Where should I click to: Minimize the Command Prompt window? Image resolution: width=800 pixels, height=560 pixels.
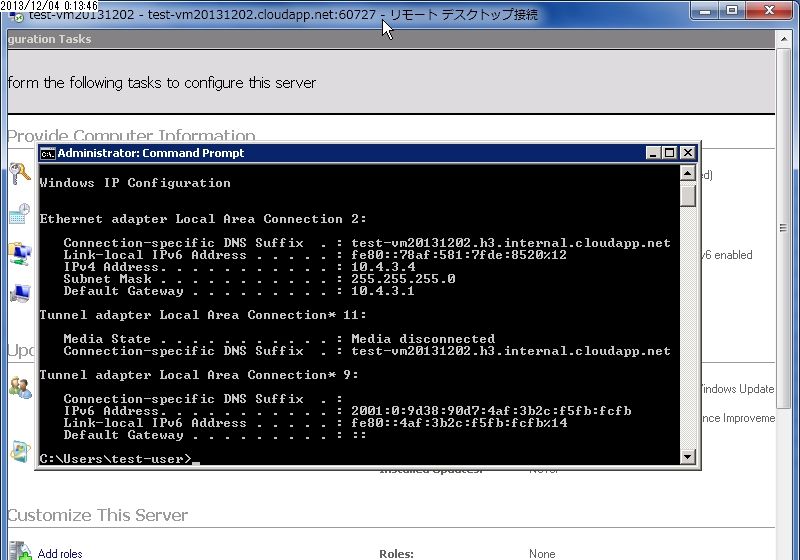(653, 152)
